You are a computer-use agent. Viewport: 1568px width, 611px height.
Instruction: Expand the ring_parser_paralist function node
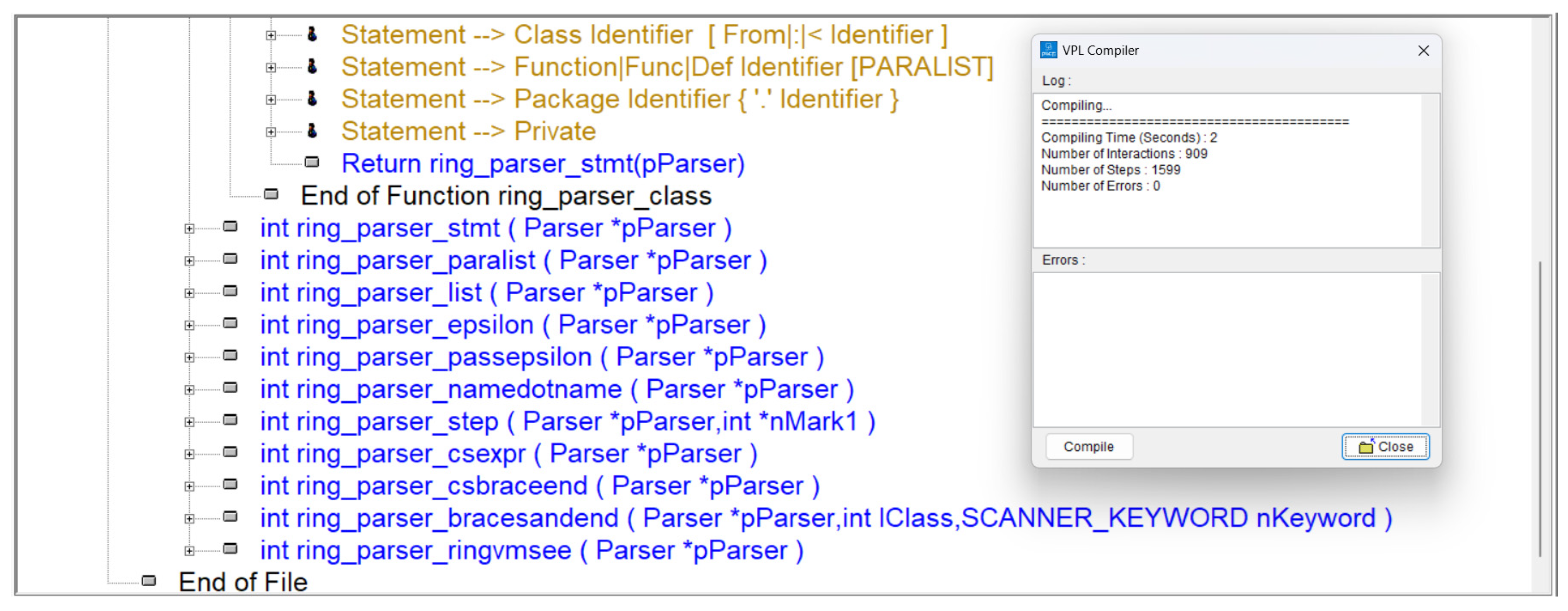(x=189, y=262)
